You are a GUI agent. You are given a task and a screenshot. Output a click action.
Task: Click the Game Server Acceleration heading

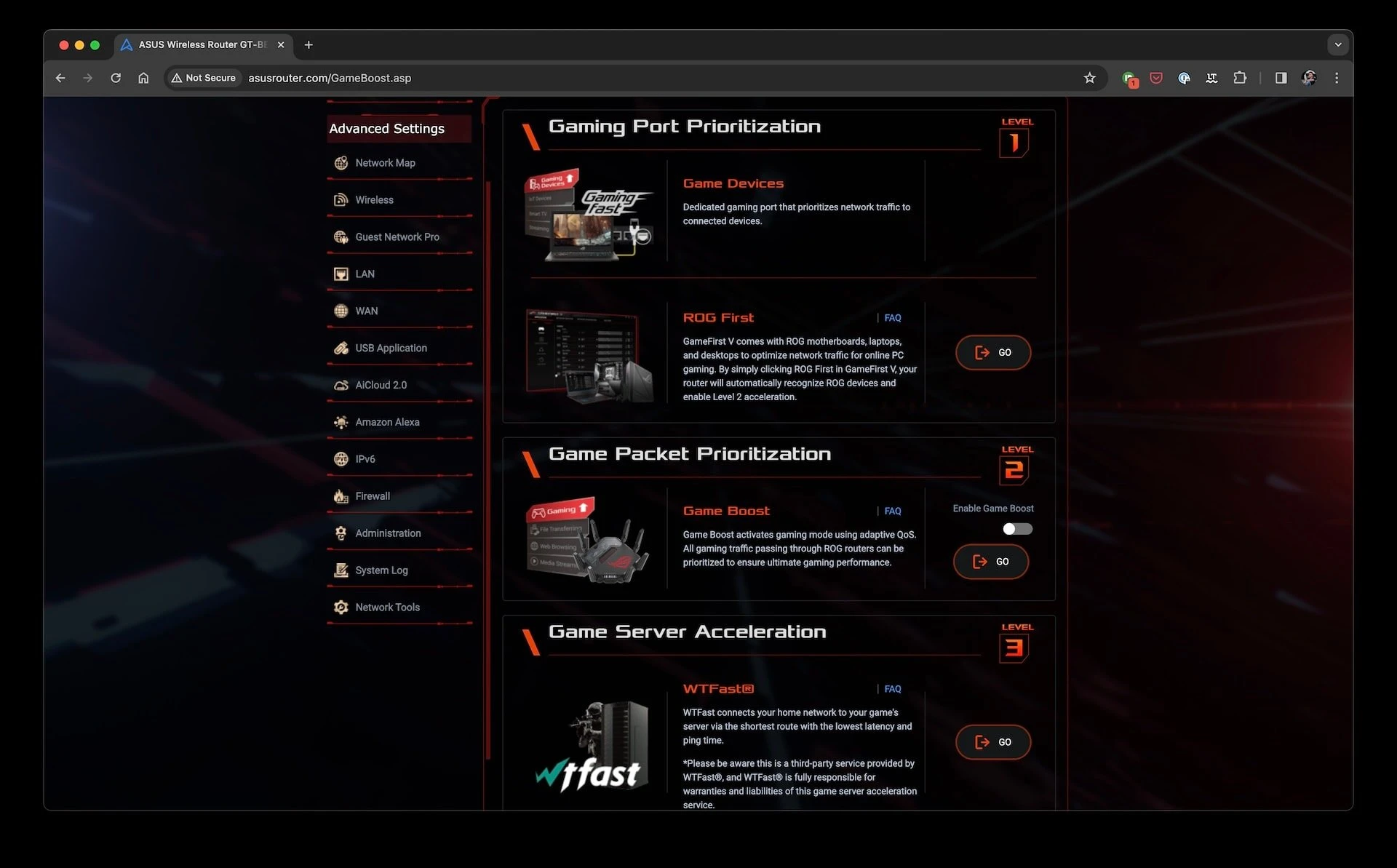point(688,632)
